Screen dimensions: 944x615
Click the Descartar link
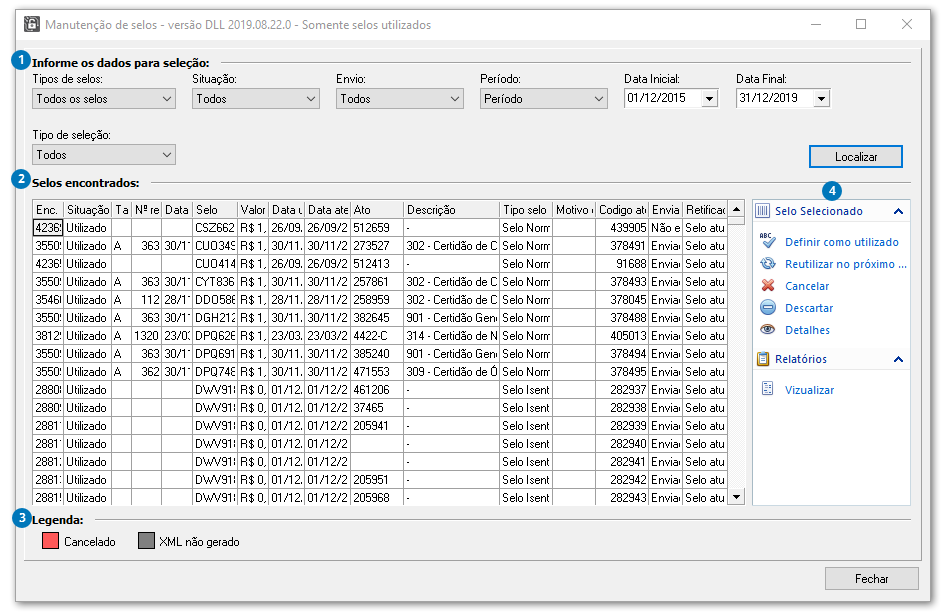point(809,308)
